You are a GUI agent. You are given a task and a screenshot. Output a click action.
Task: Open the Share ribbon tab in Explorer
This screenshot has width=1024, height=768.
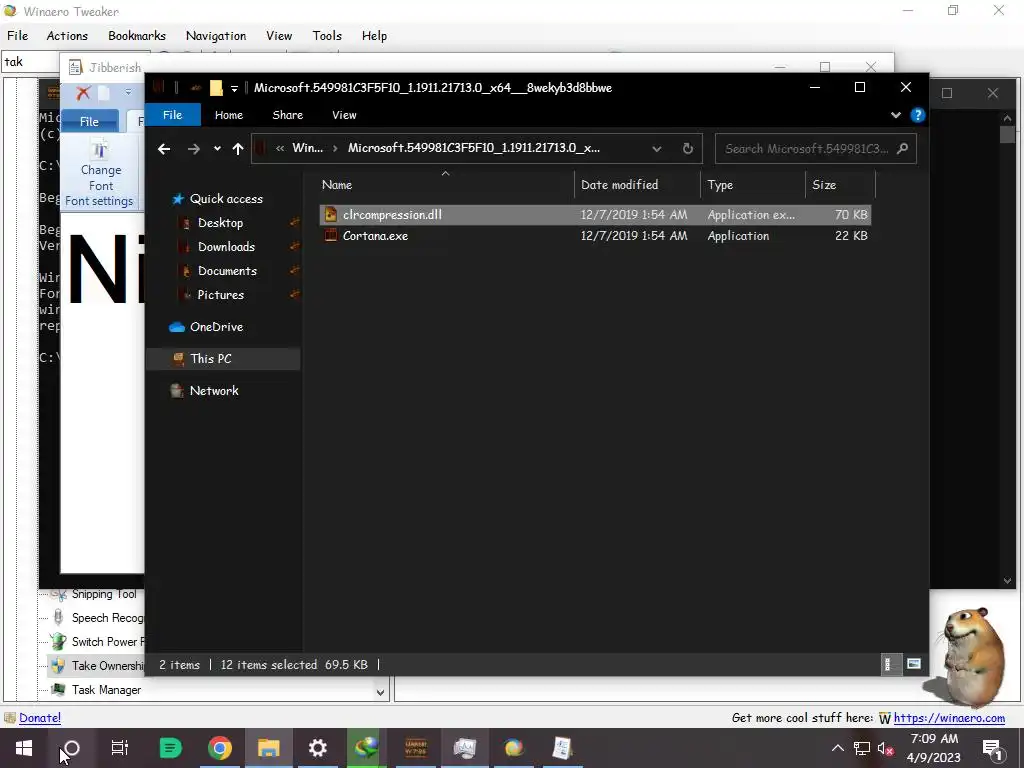(287, 115)
